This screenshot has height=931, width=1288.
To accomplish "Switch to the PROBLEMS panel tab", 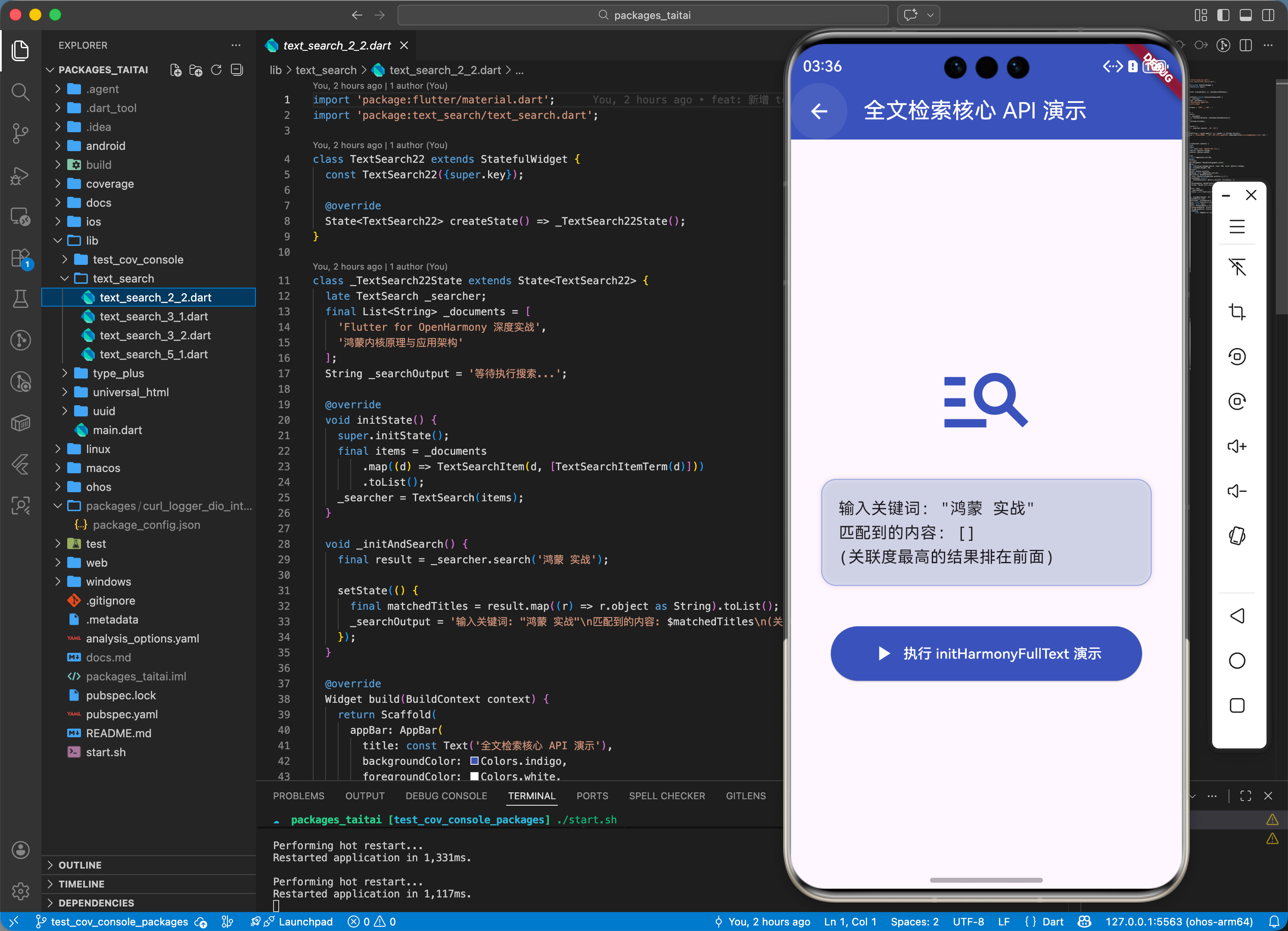I will coord(298,796).
